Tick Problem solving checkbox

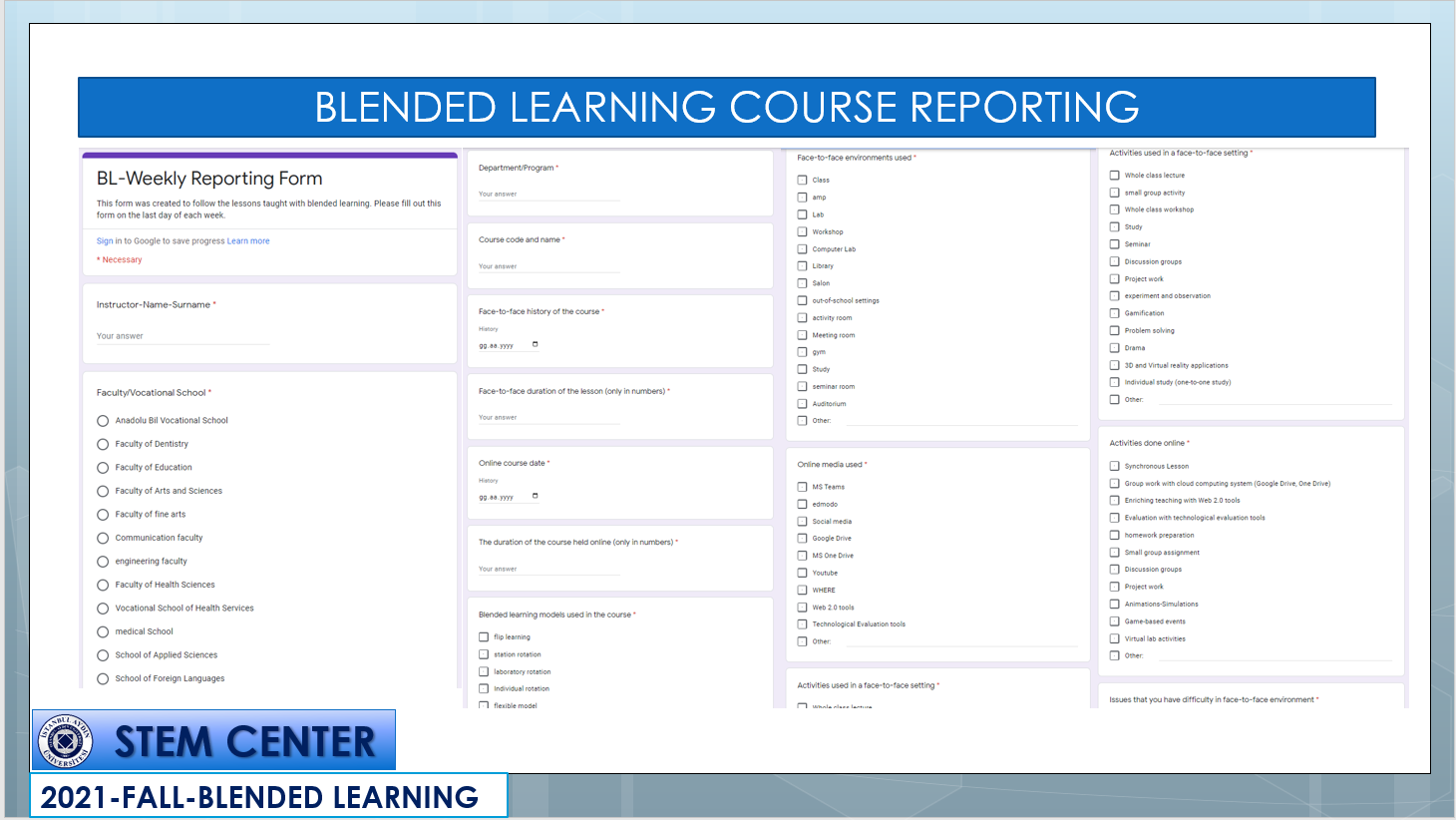point(1114,330)
